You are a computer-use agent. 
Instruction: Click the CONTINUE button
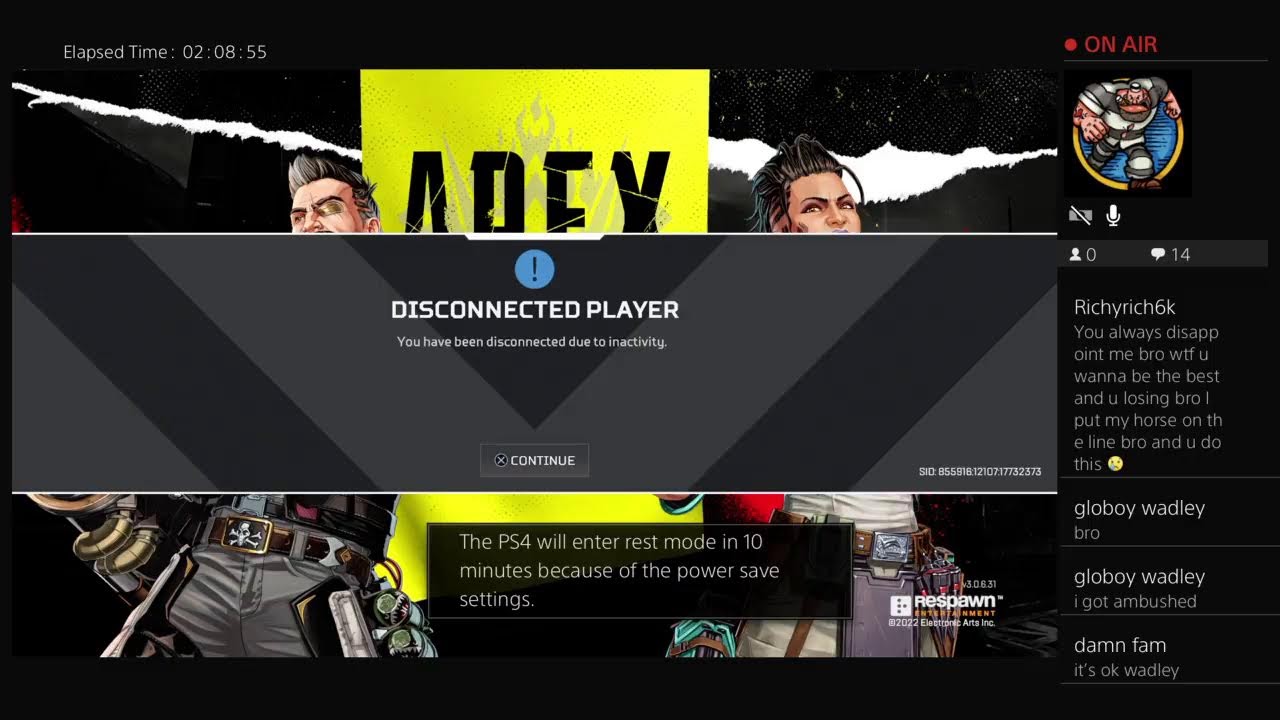(x=534, y=460)
